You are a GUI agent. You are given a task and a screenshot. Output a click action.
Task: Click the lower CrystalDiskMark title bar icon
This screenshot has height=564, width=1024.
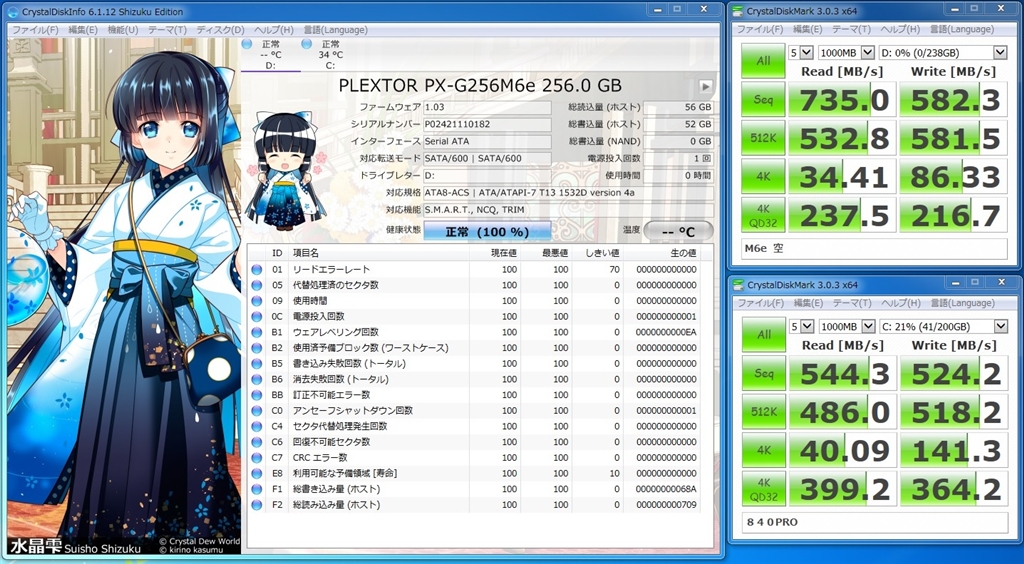click(739, 285)
